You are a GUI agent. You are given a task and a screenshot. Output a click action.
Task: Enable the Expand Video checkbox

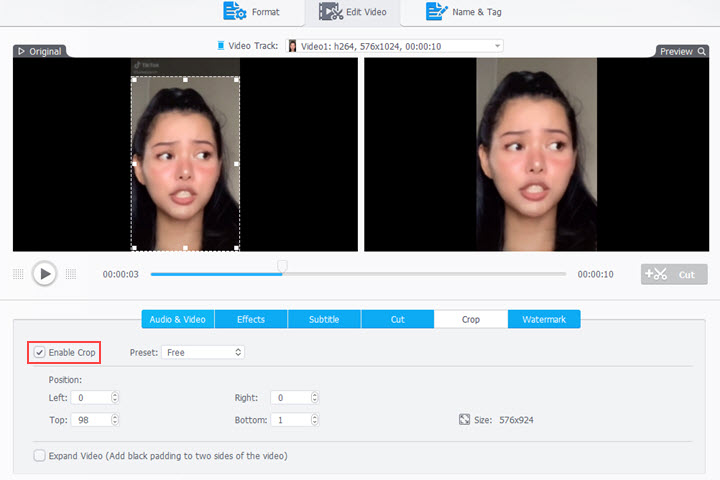pos(39,456)
